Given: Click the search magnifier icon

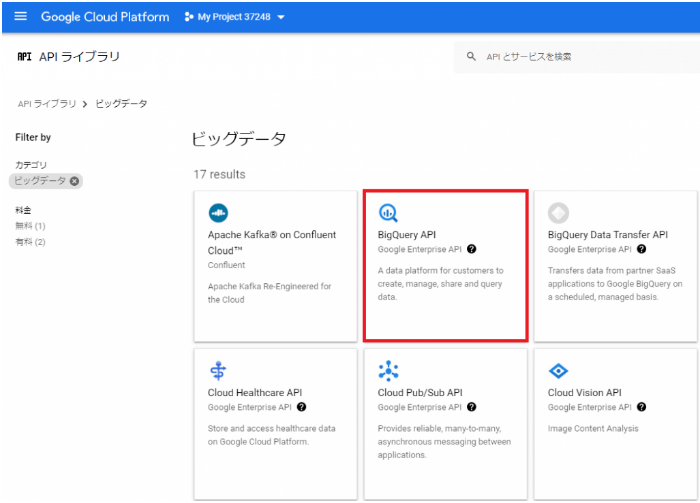Looking at the screenshot, I should coord(471,57).
